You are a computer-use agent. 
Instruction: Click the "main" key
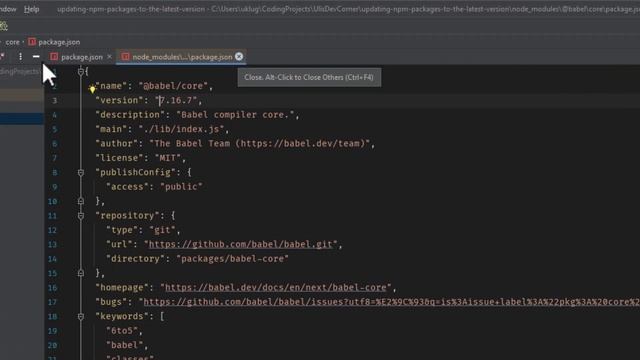(111, 129)
